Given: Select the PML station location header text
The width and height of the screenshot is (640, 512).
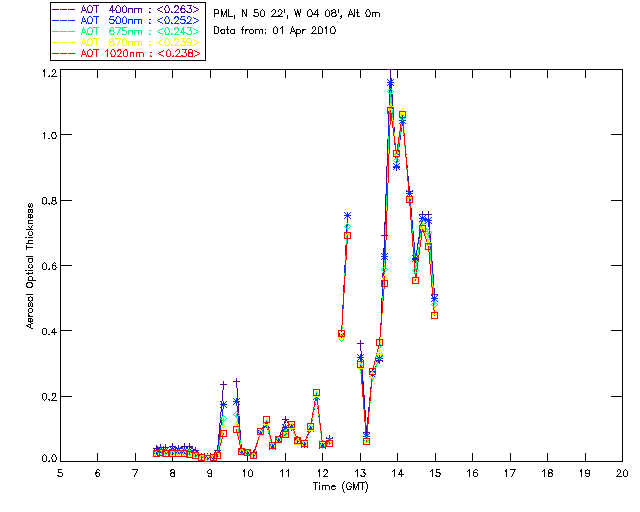Looking at the screenshot, I should click(297, 13).
